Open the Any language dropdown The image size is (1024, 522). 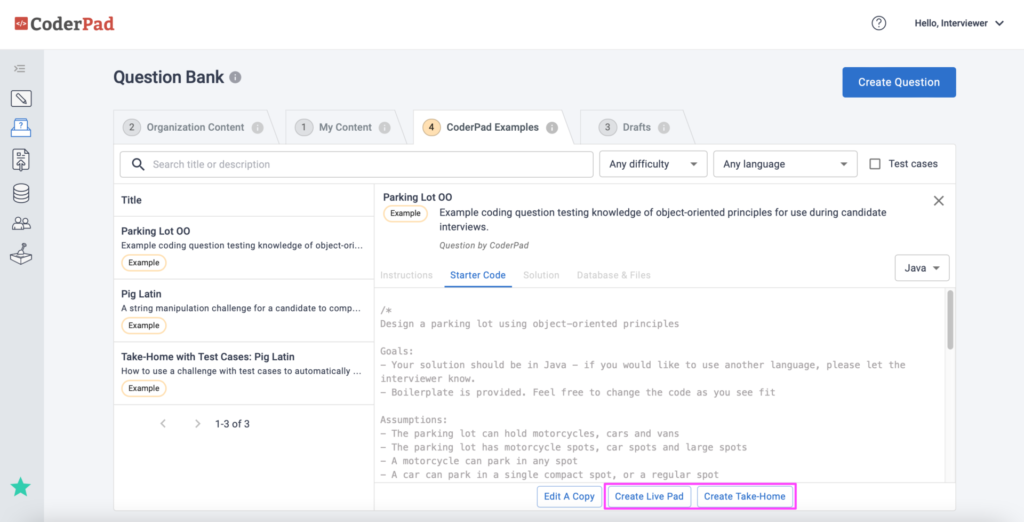785,164
